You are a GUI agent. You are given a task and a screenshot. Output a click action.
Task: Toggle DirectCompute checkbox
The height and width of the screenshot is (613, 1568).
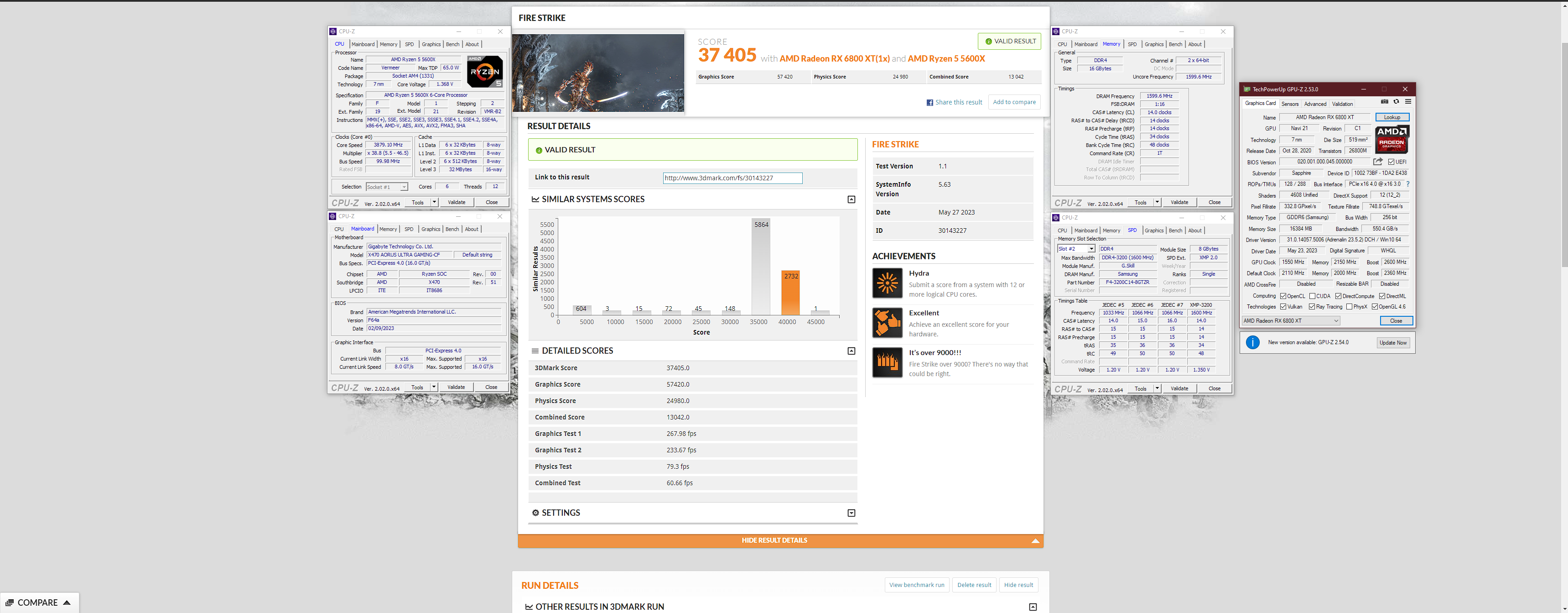(x=1339, y=296)
